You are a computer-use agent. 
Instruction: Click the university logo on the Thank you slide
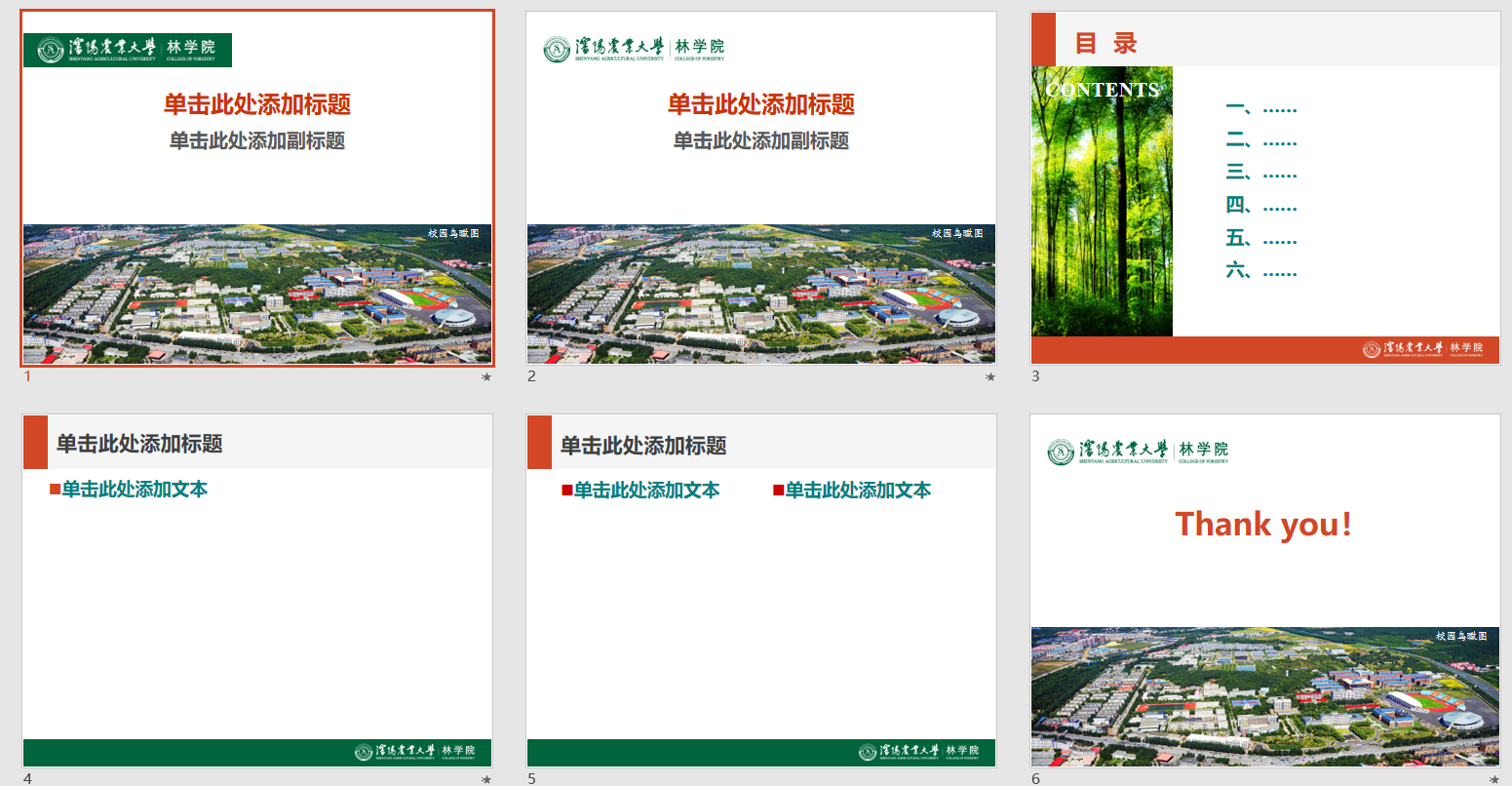click(x=1138, y=452)
